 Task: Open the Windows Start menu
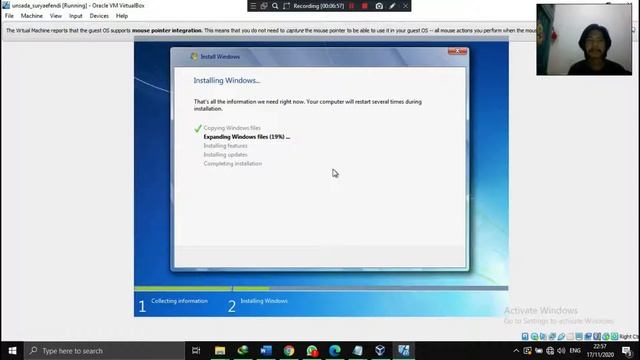(x=12, y=351)
